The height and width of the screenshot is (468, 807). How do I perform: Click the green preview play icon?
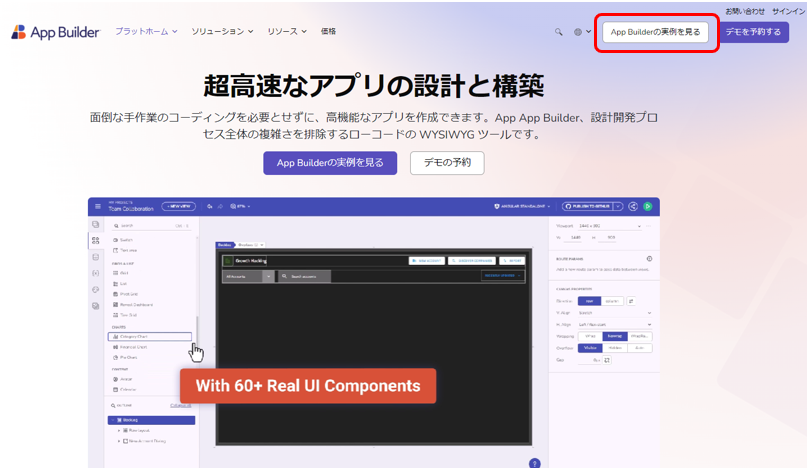(648, 206)
